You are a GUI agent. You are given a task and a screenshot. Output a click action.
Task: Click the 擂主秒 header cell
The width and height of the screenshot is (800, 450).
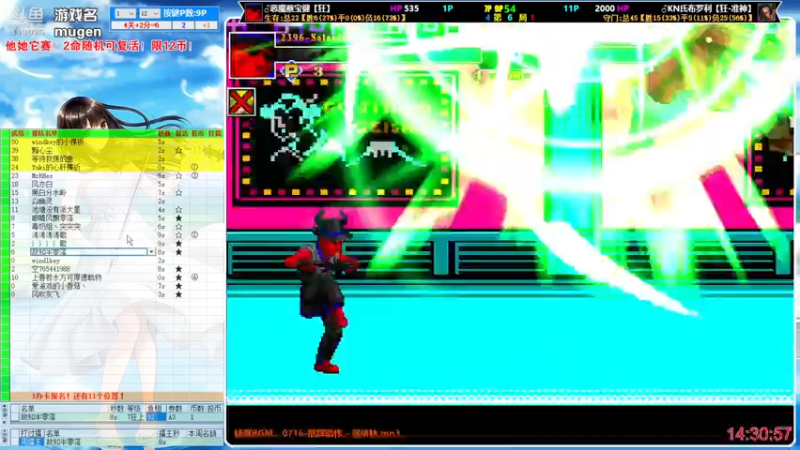point(169,434)
